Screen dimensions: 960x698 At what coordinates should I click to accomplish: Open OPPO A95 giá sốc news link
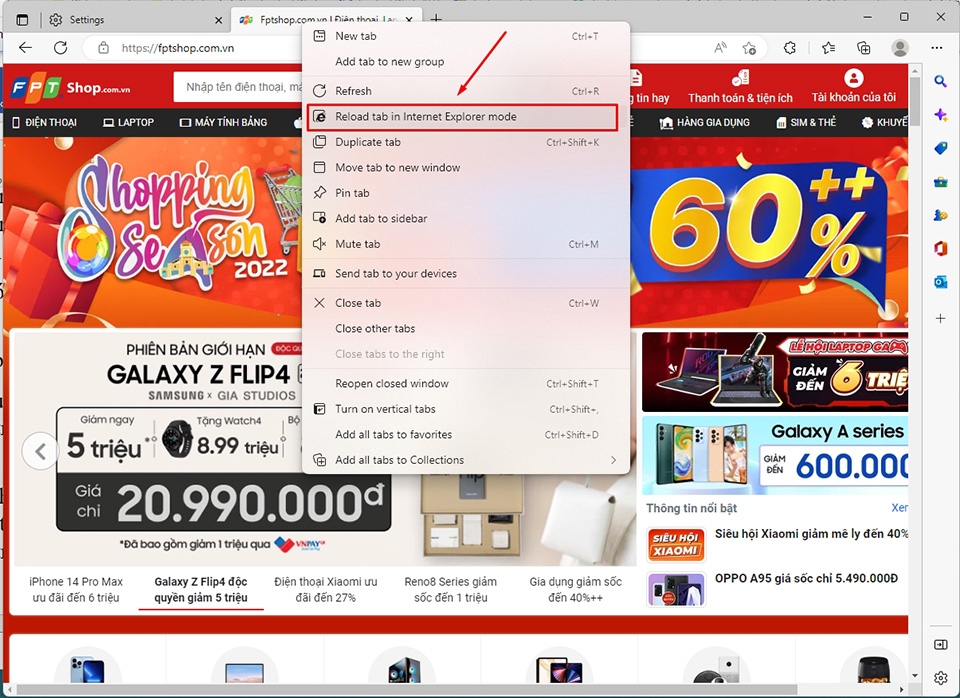806,579
